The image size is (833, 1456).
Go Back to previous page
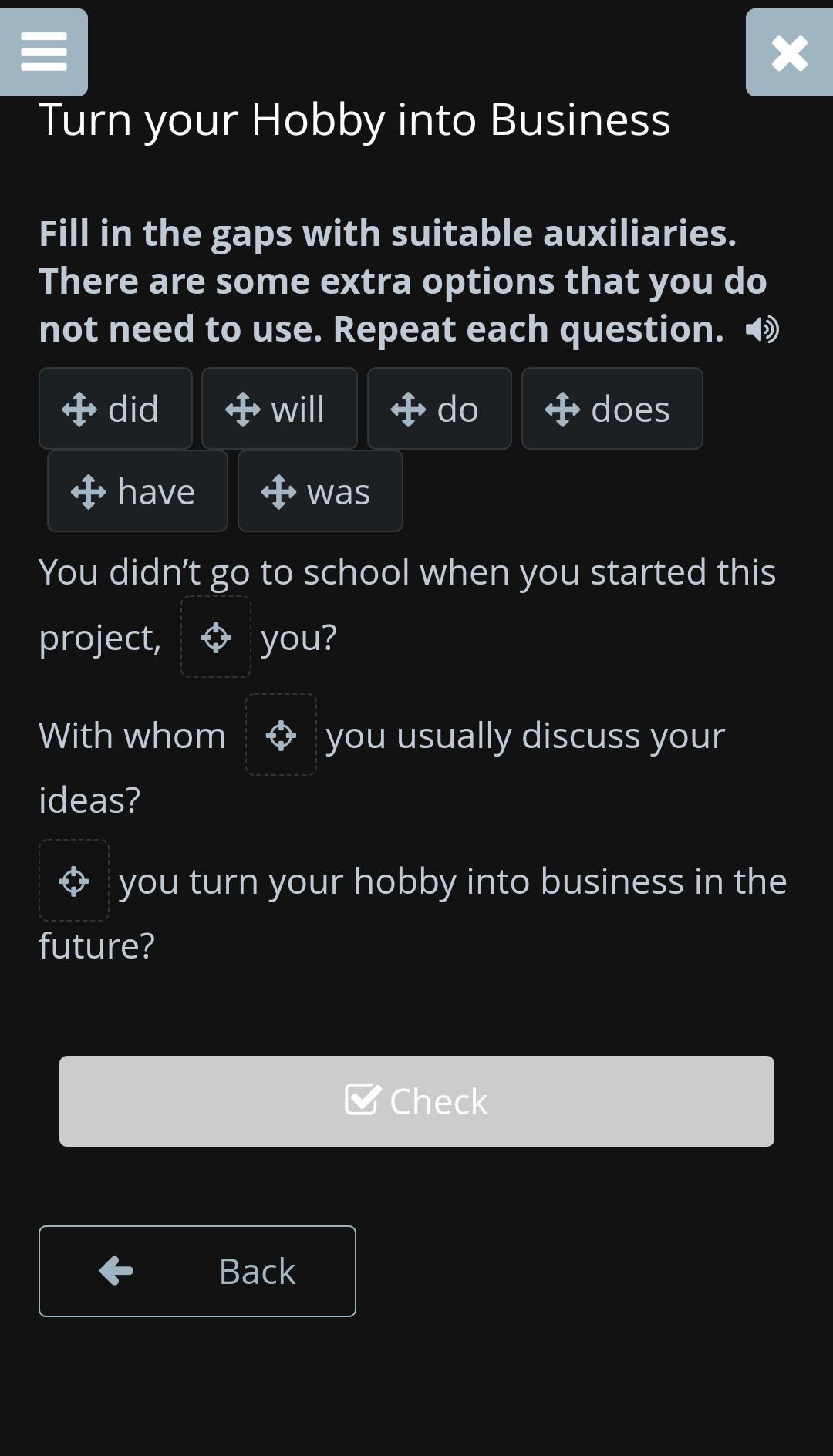point(197,1271)
